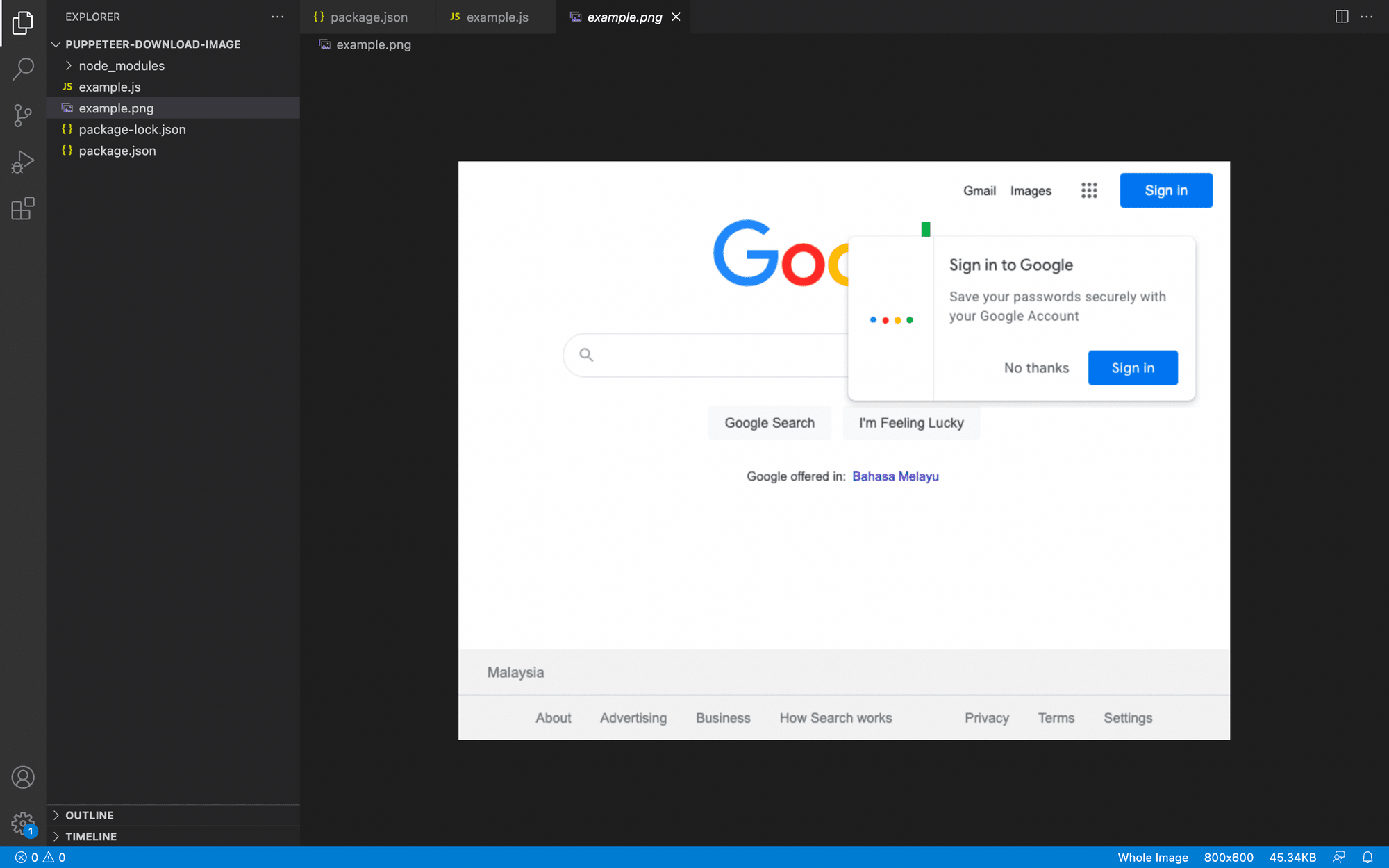Open example.js in file tree

pyautogui.click(x=173, y=87)
